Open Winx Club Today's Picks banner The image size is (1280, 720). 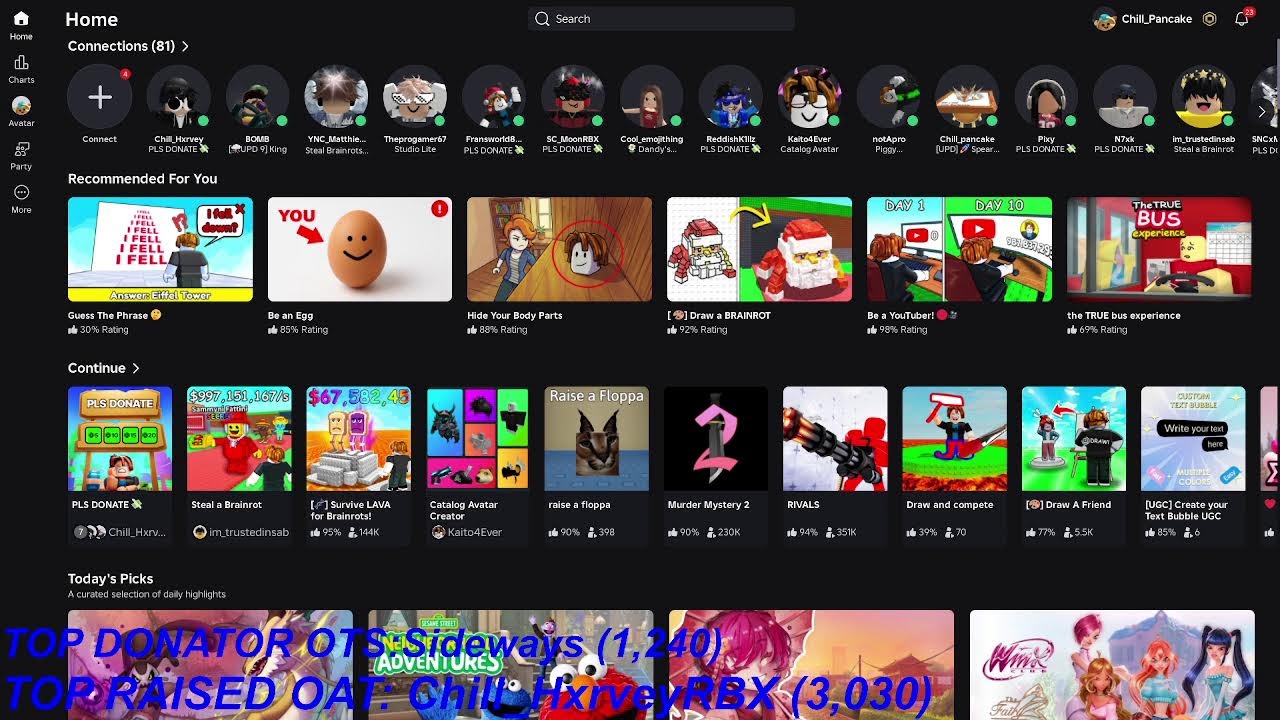click(1112, 665)
